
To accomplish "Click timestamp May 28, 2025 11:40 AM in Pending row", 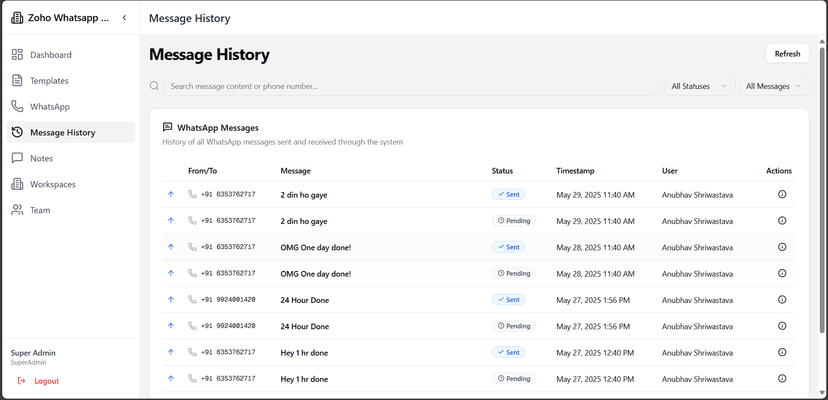I will coord(595,274).
